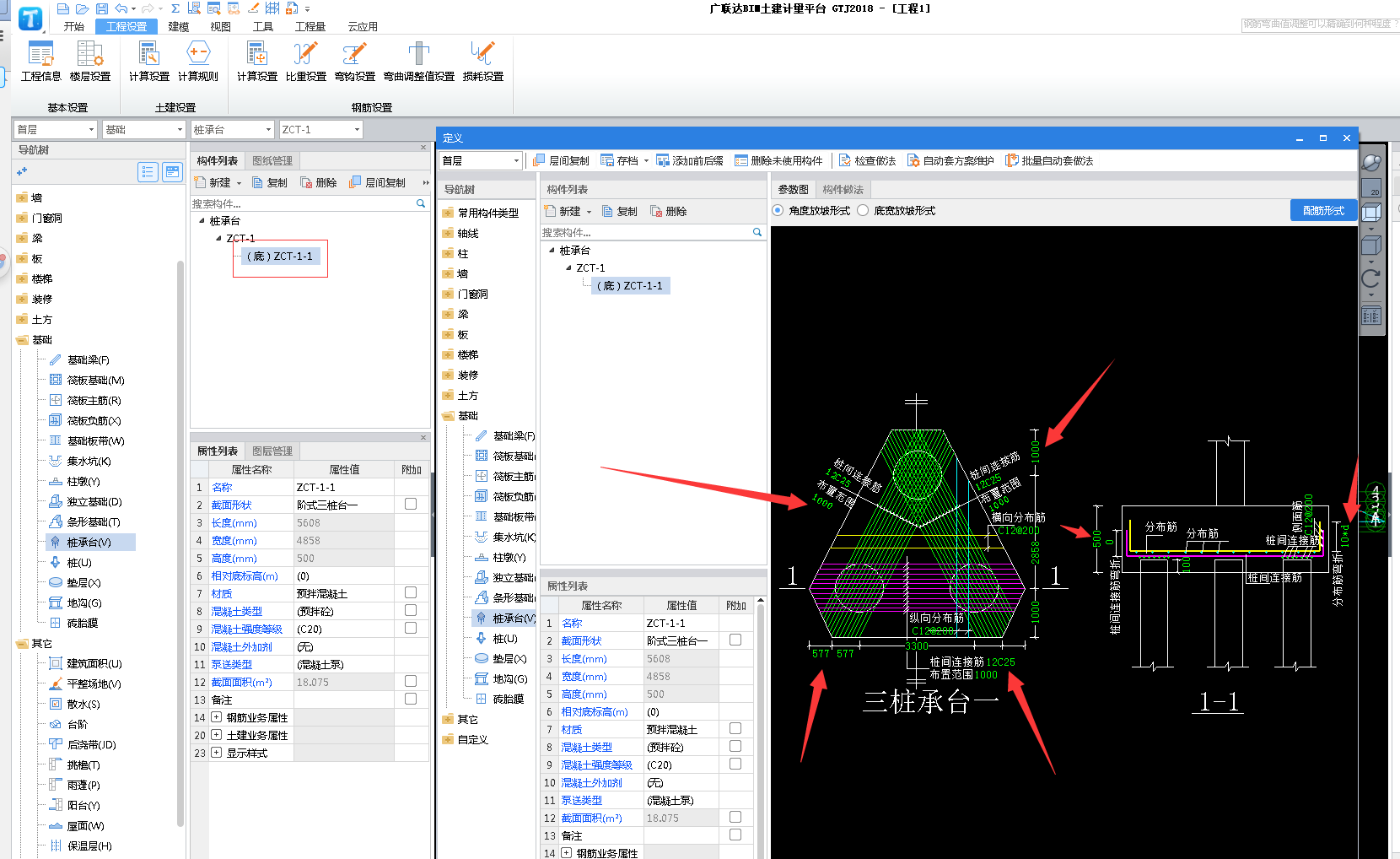
Task: Open the 首层 floor dropdown in main window
Action: coord(56,129)
